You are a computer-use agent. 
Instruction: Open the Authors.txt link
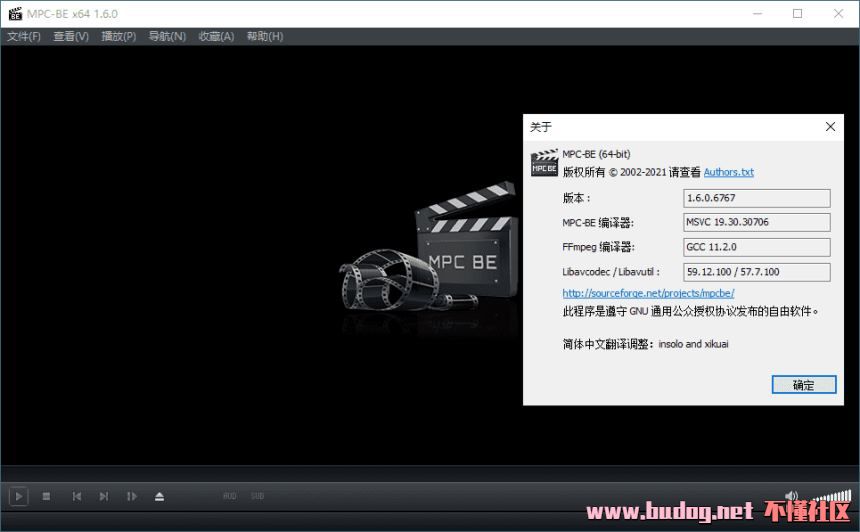(x=728, y=172)
